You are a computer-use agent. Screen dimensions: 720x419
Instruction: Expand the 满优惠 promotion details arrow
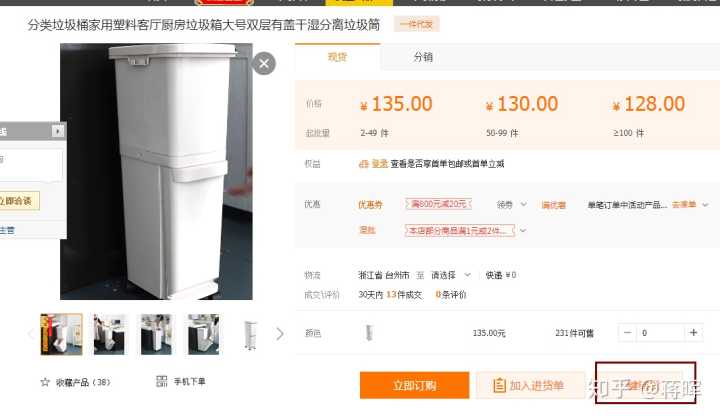coord(706,204)
